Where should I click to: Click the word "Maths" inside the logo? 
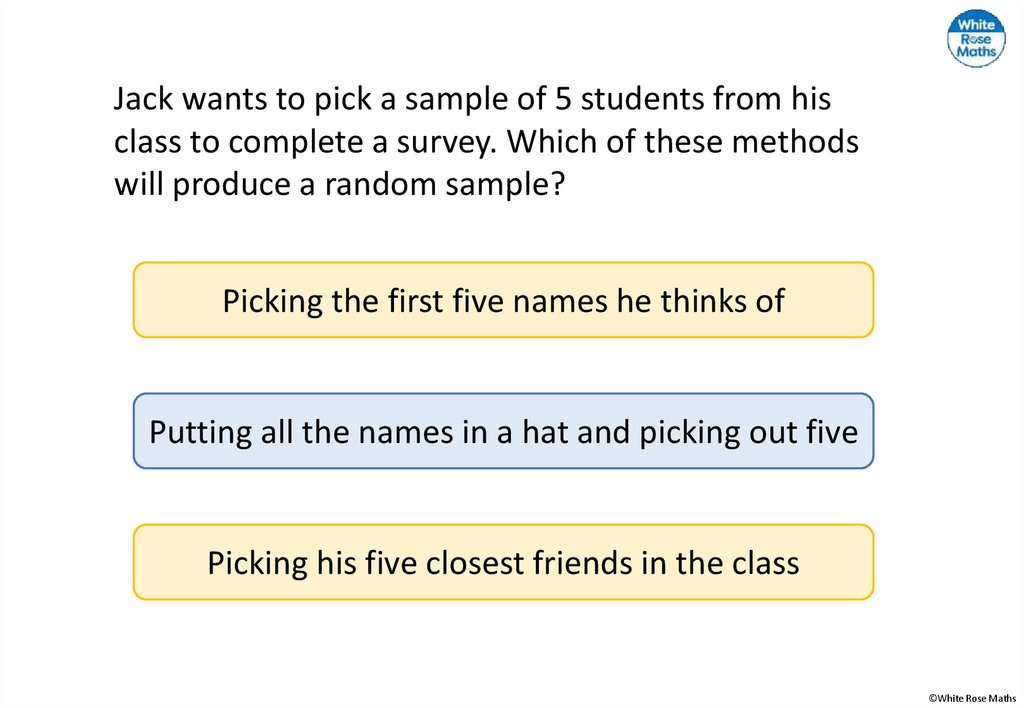coord(976,51)
